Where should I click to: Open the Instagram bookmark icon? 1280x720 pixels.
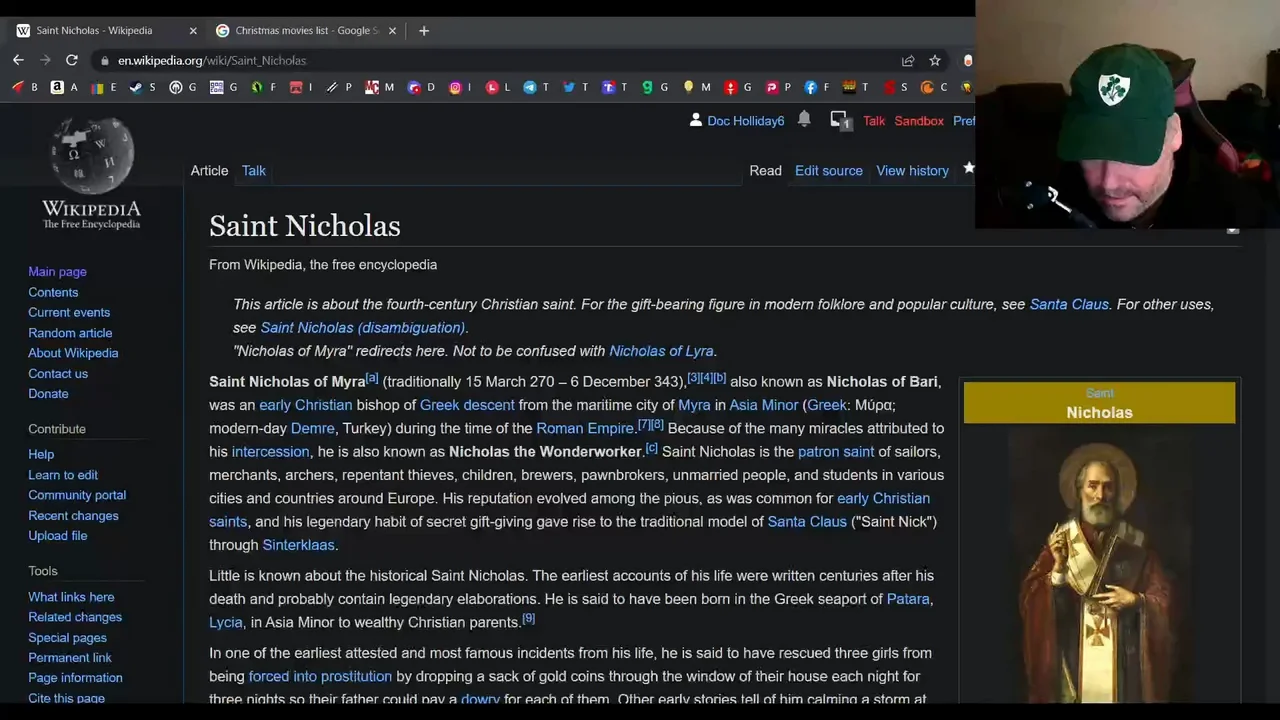pos(455,87)
